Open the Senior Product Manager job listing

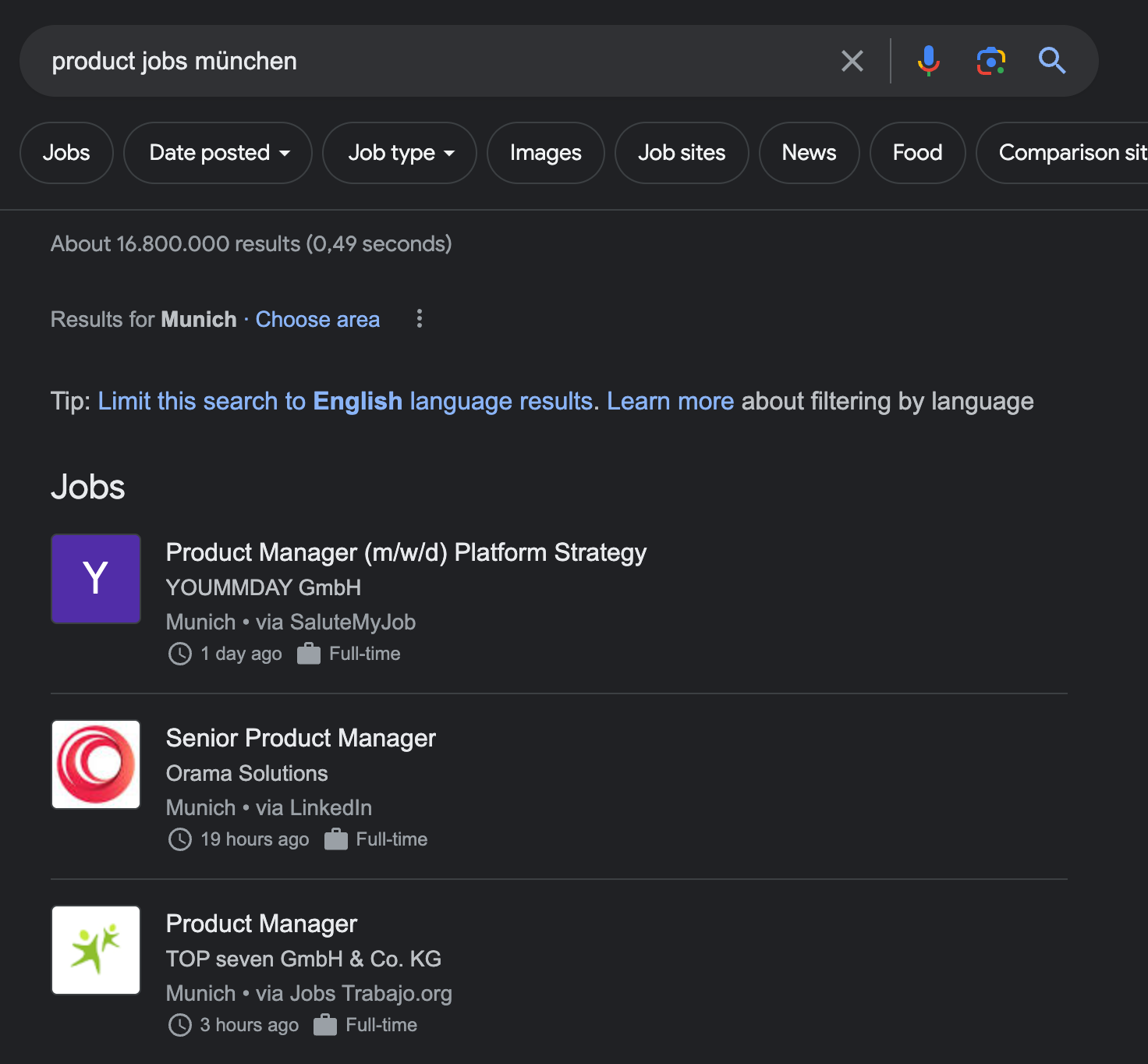click(x=301, y=738)
